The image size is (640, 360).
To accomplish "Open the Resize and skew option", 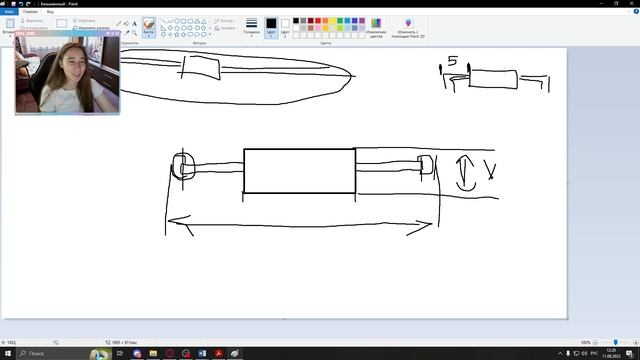I will pyautogui.click(x=91, y=28).
